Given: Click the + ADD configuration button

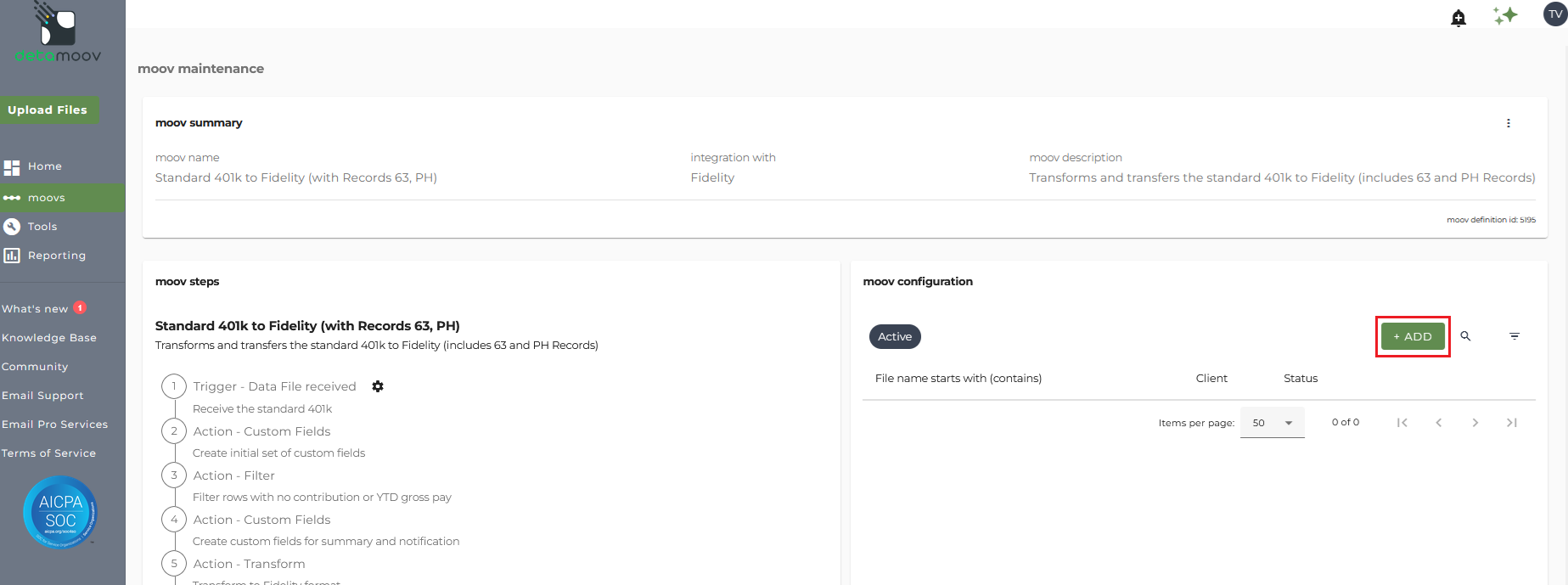Looking at the screenshot, I should (1413, 336).
